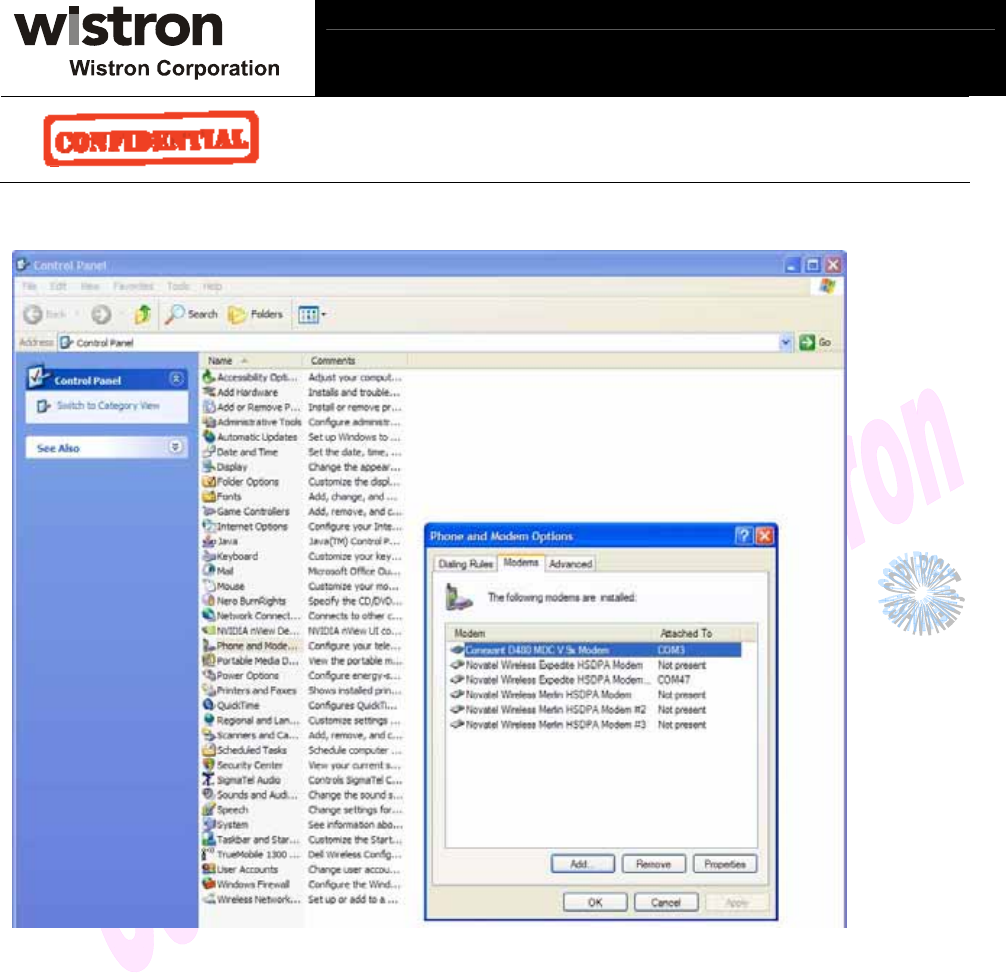Select the Novatel Expedite modem on COM47
The image size is (1006, 973).
595,679
